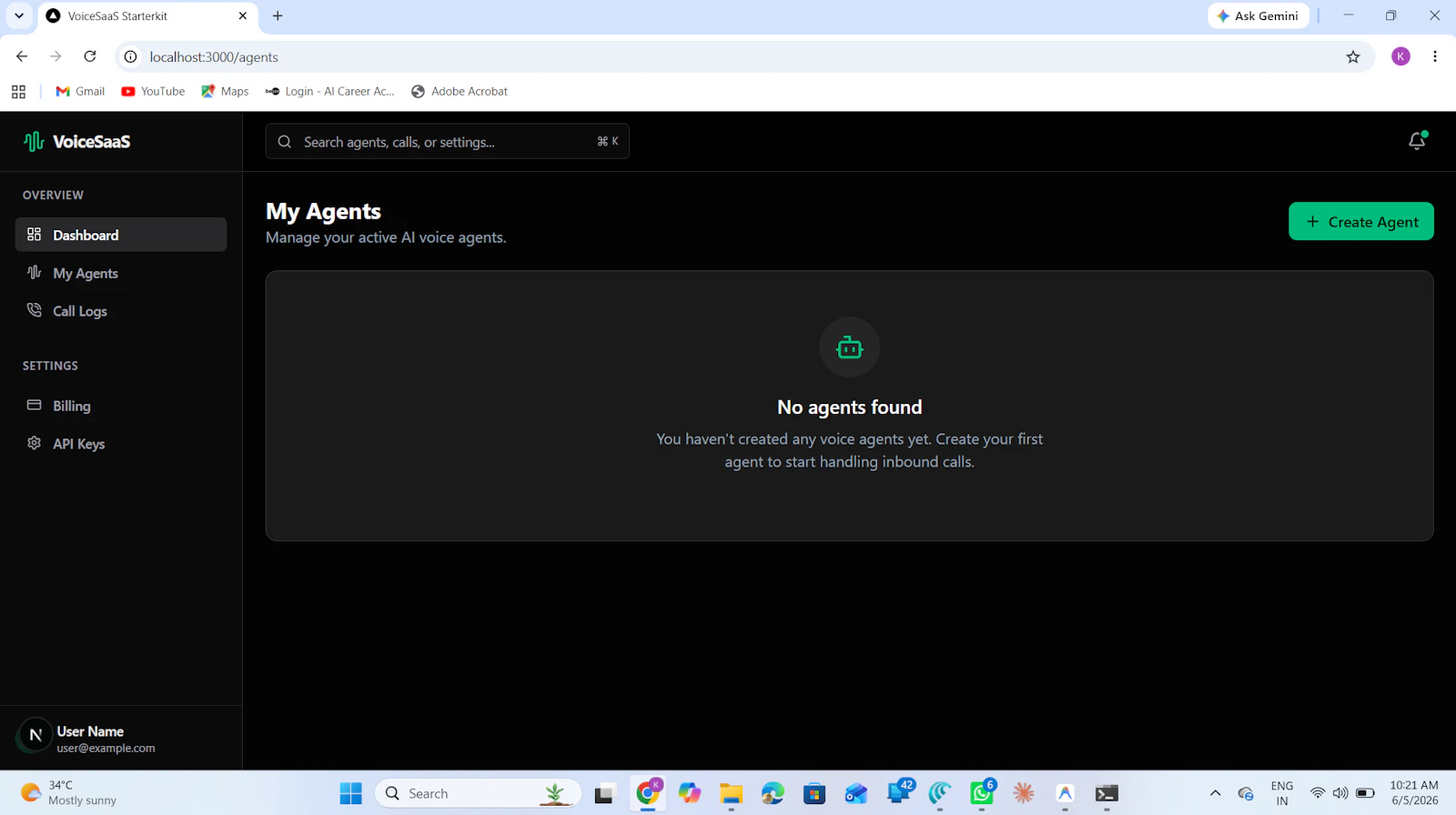
Task: Open API Keys settings
Action: click(121, 444)
